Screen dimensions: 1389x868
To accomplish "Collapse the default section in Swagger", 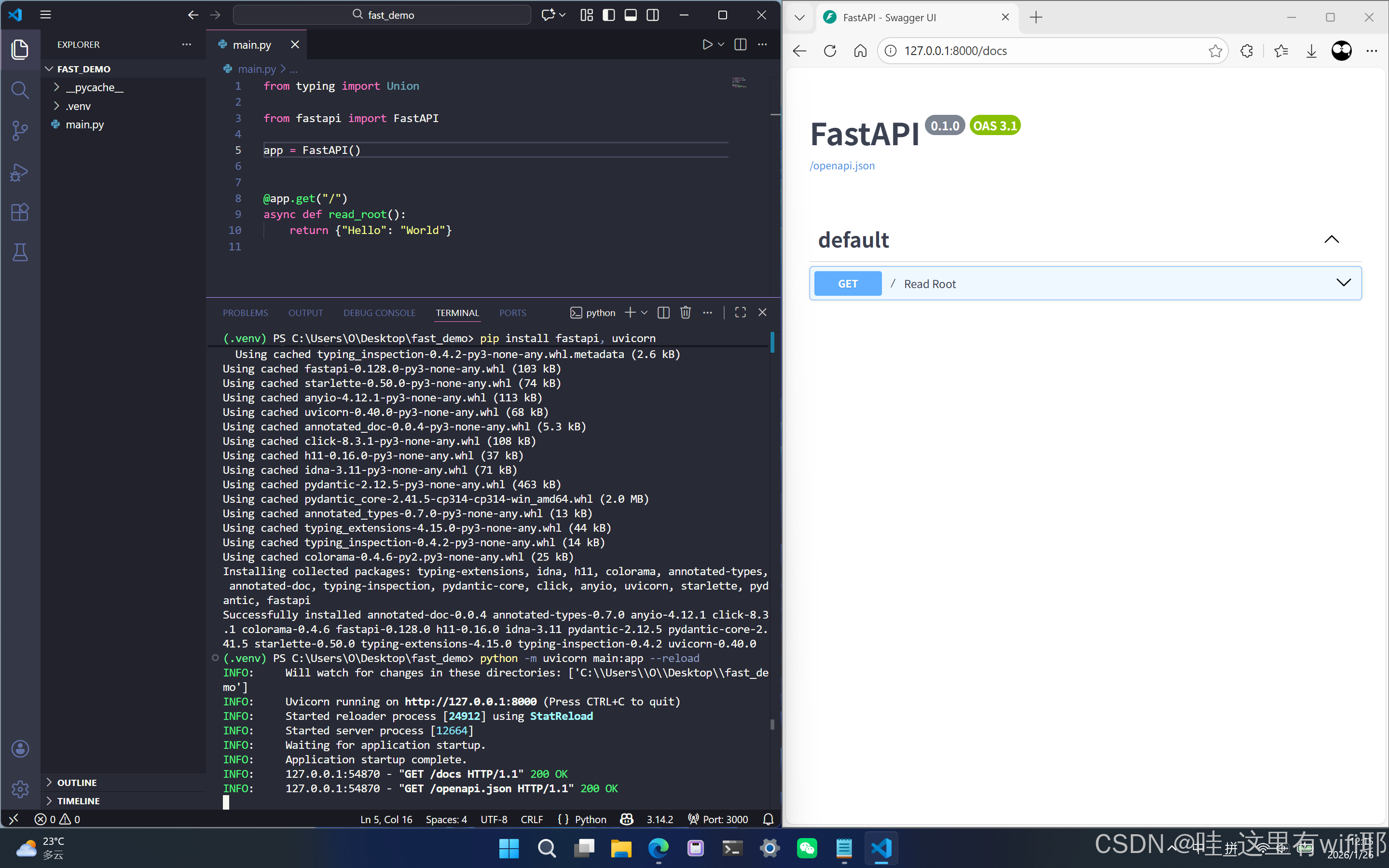I will point(1332,239).
